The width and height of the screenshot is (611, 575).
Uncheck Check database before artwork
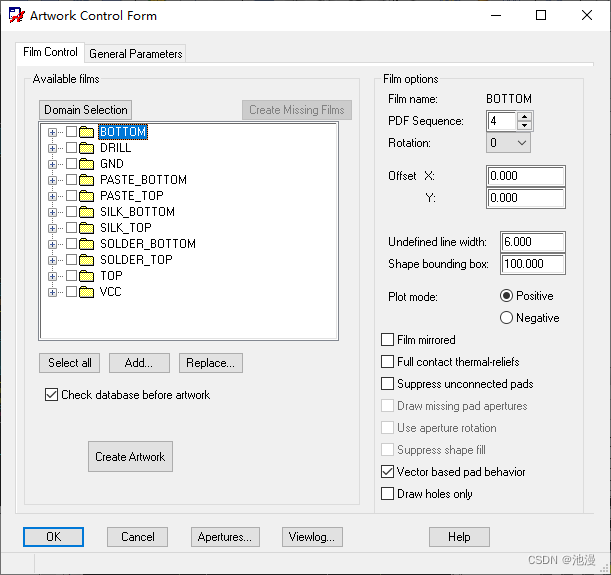(x=52, y=395)
